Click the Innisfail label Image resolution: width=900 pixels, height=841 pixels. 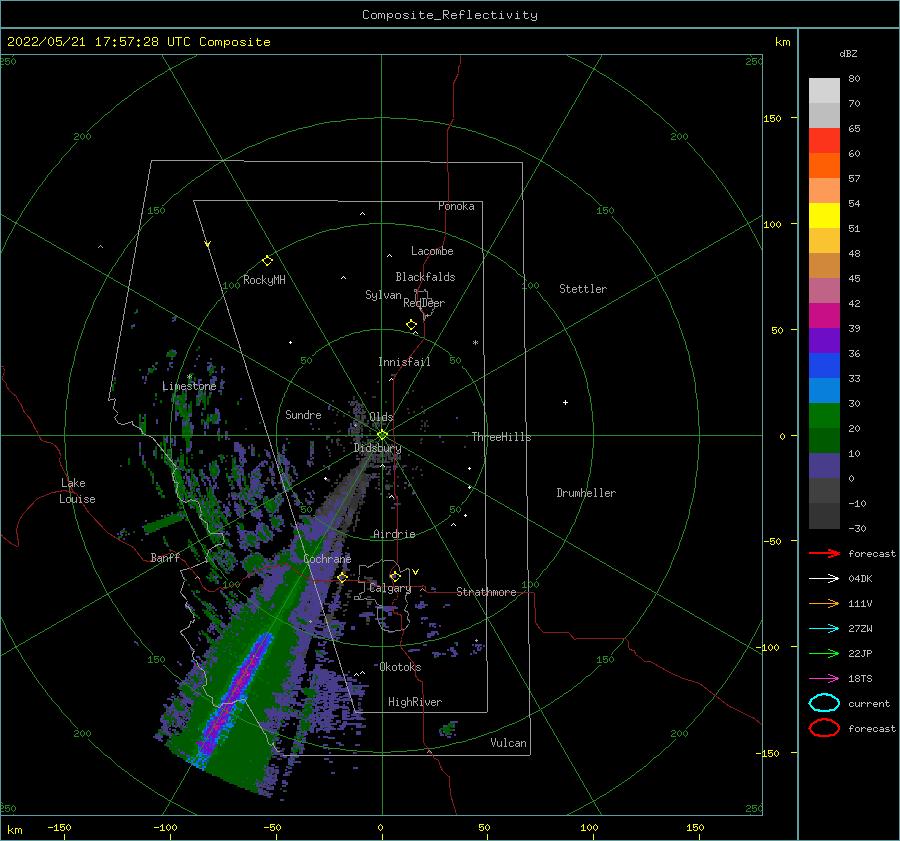point(404,362)
